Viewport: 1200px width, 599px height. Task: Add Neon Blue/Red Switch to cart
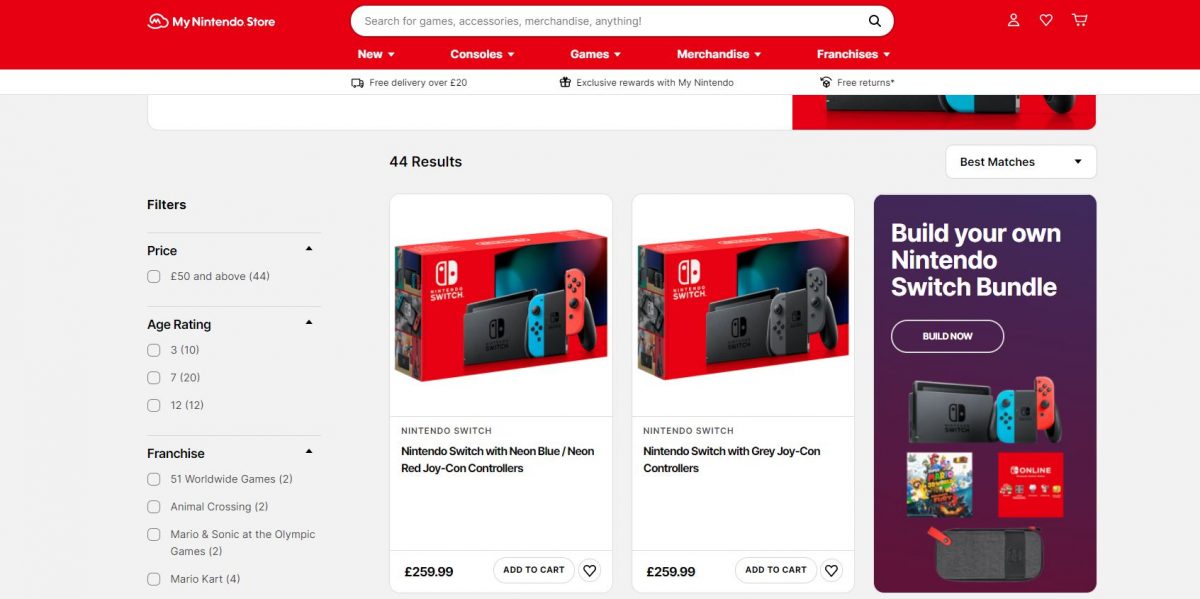(x=534, y=570)
